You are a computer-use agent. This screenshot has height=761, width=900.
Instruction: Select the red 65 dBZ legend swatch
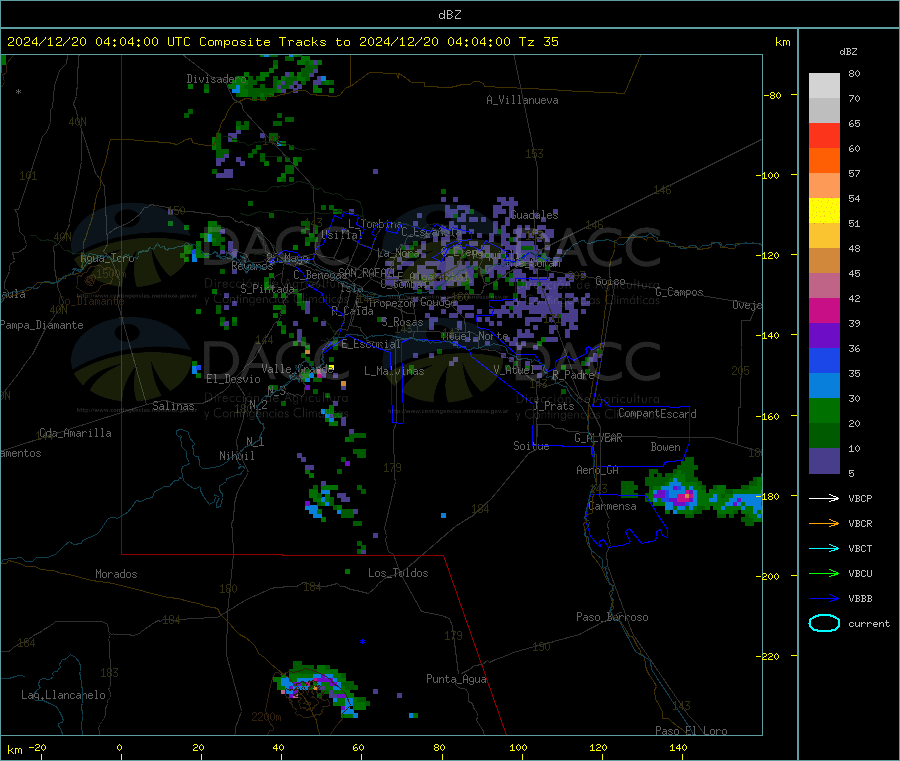[824, 136]
